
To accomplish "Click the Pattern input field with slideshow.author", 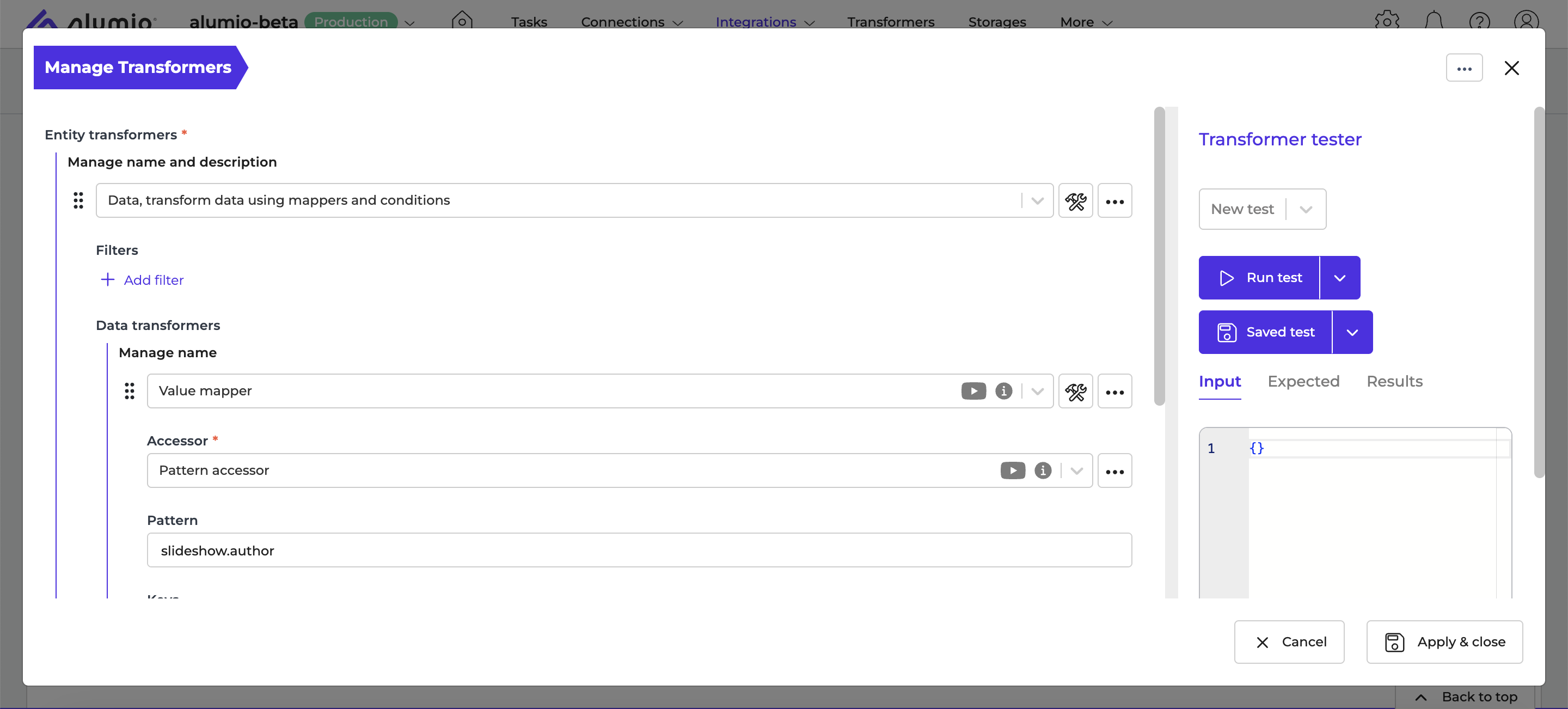I will [639, 550].
